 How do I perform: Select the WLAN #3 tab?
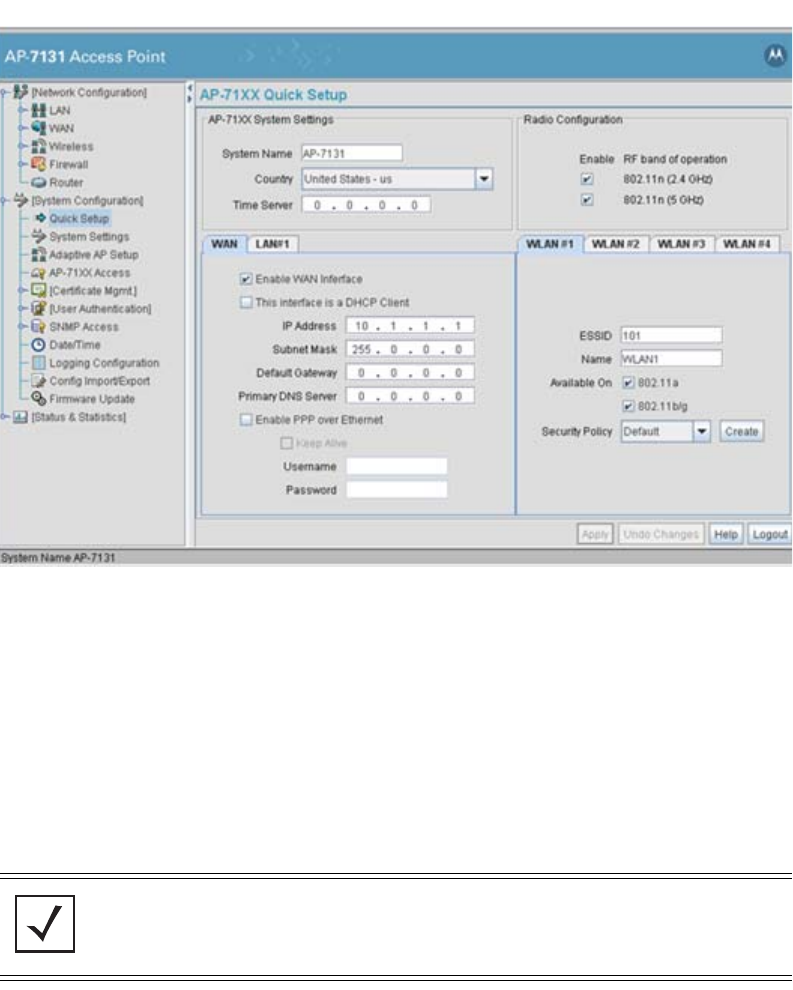click(x=681, y=244)
